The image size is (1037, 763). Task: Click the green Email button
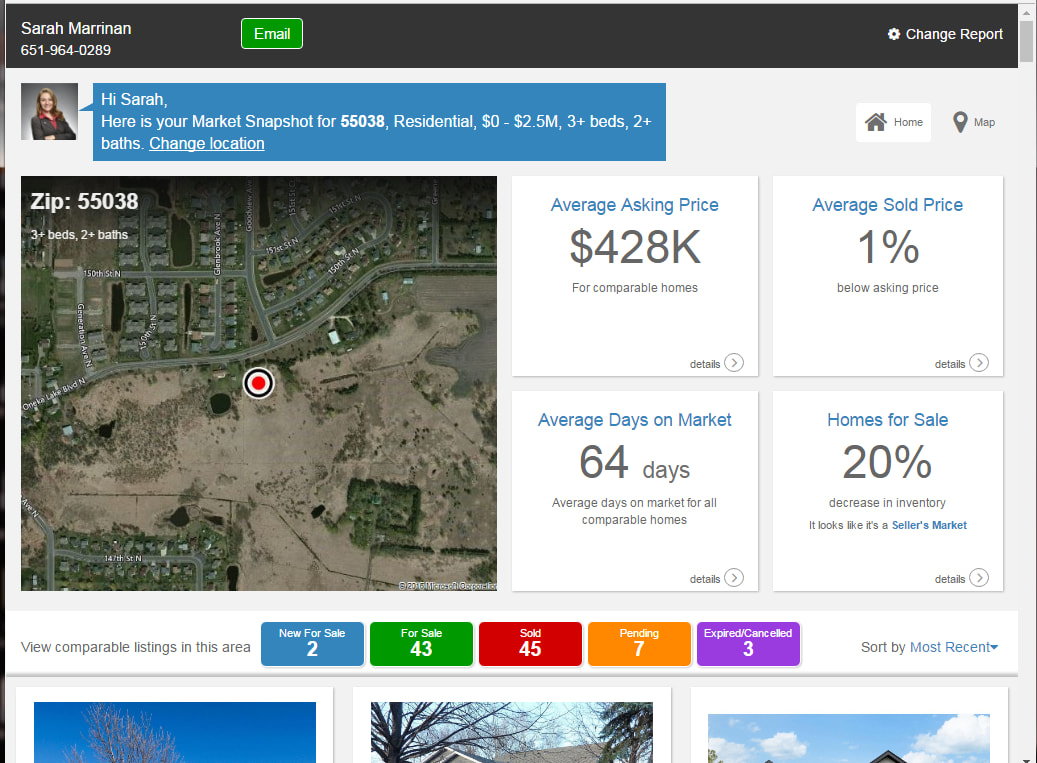coord(271,33)
